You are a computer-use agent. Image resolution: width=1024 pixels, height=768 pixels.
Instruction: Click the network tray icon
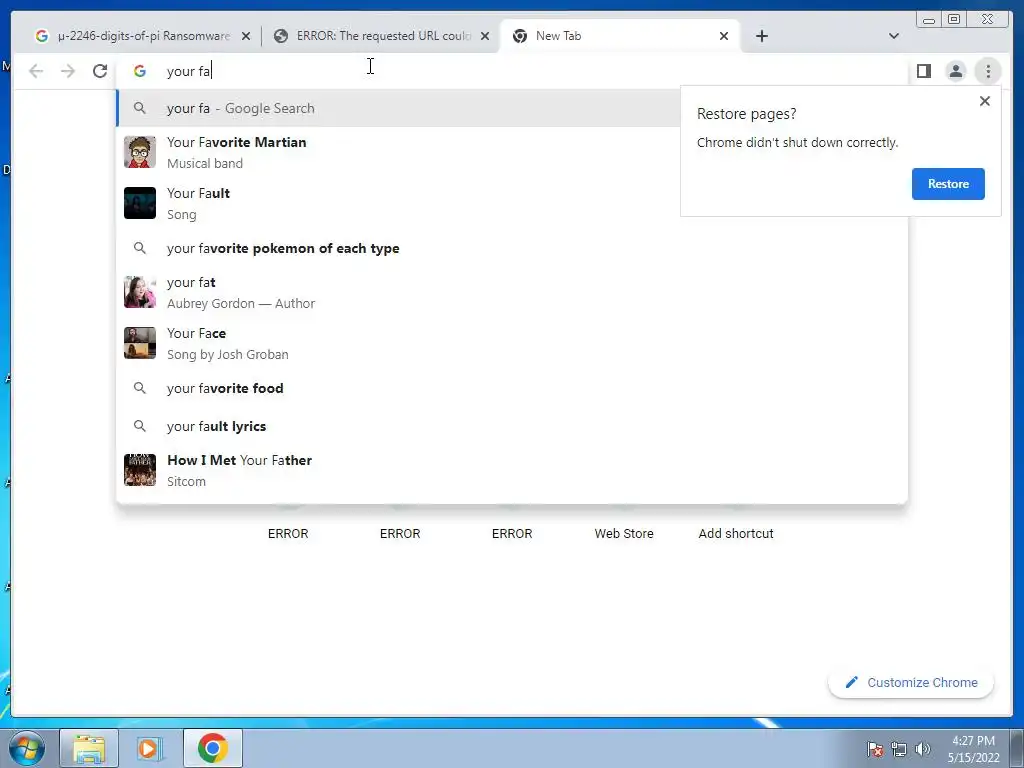tap(899, 749)
